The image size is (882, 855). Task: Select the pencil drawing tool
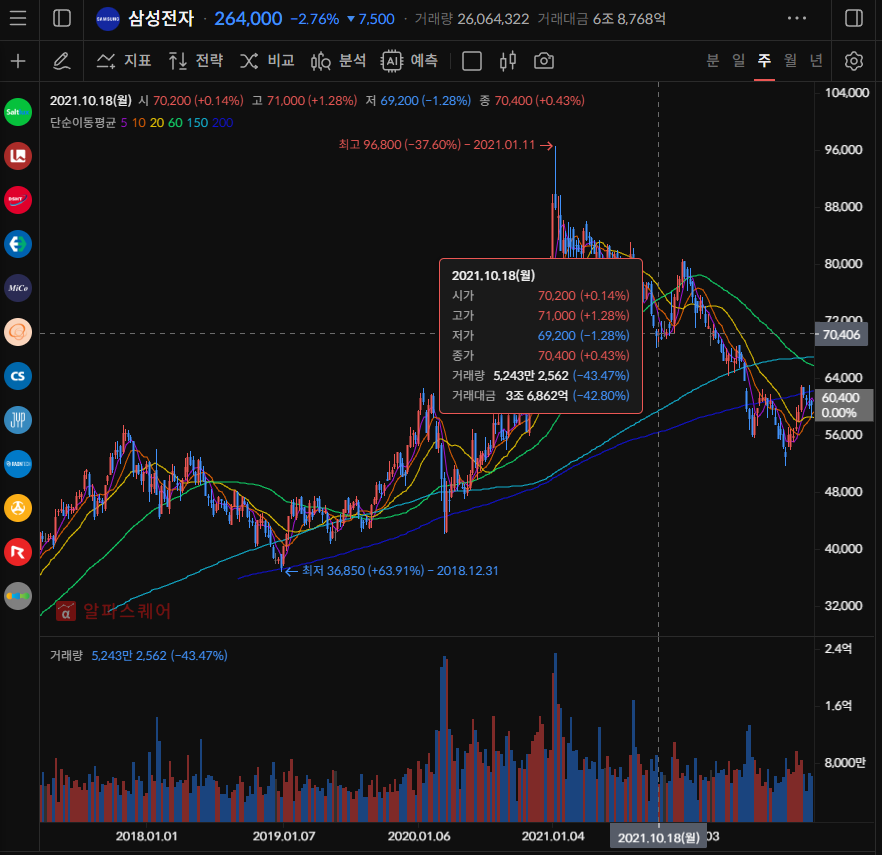click(x=62, y=61)
